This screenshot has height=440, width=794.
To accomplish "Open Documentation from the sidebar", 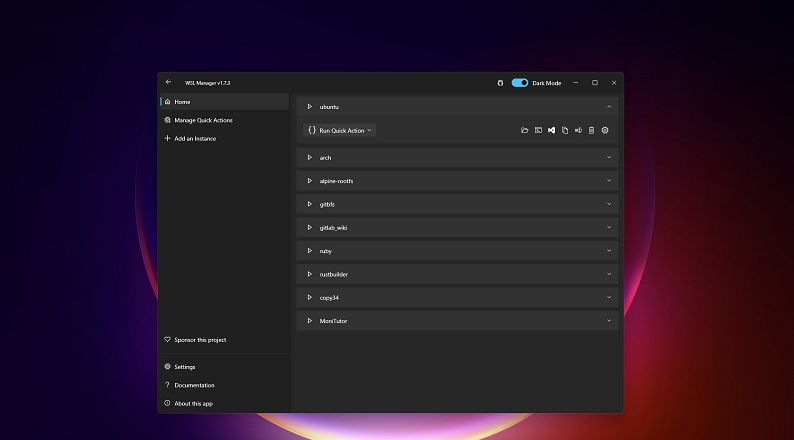I will 224,385.
